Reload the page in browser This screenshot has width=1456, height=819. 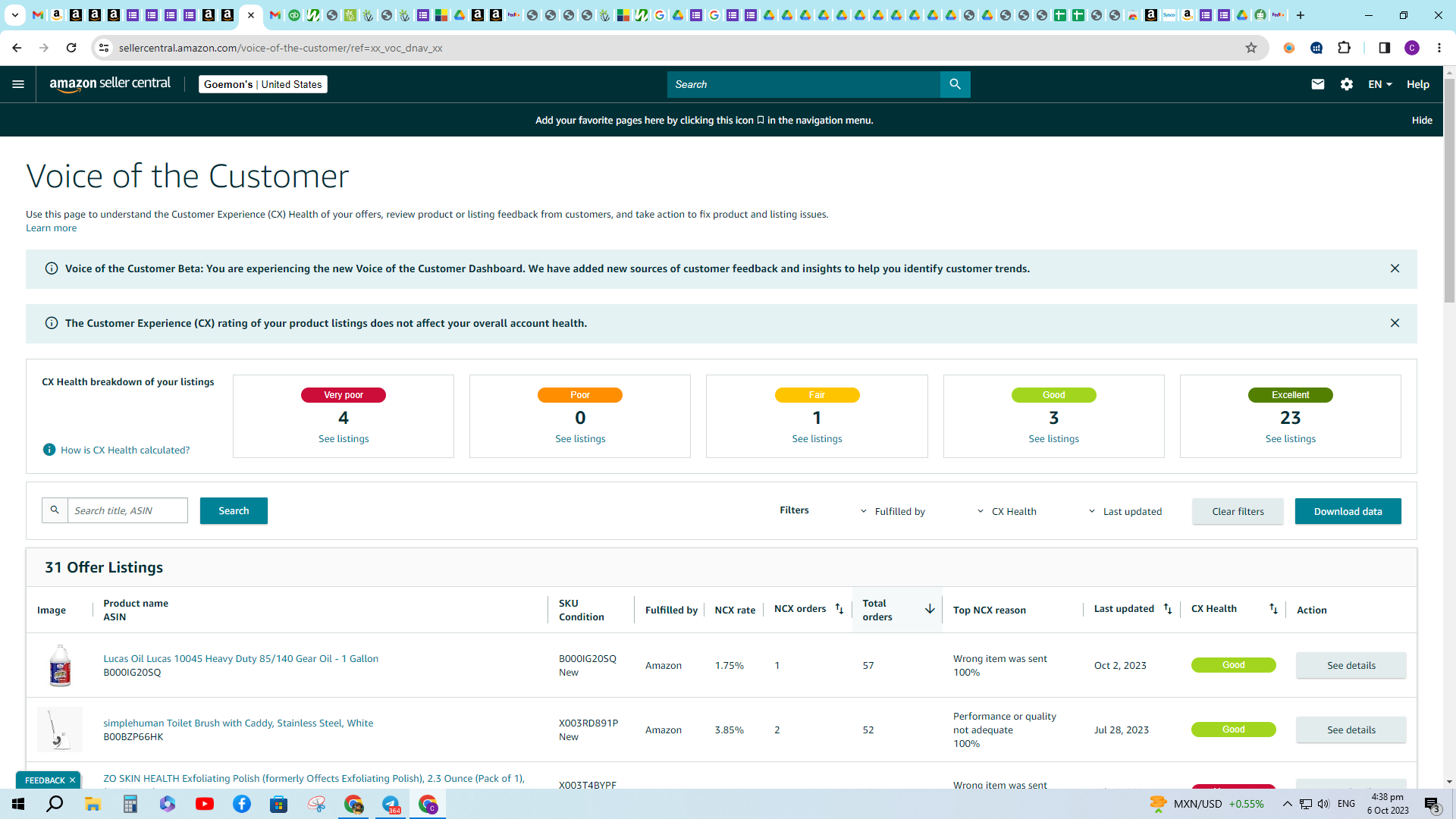pos(71,48)
